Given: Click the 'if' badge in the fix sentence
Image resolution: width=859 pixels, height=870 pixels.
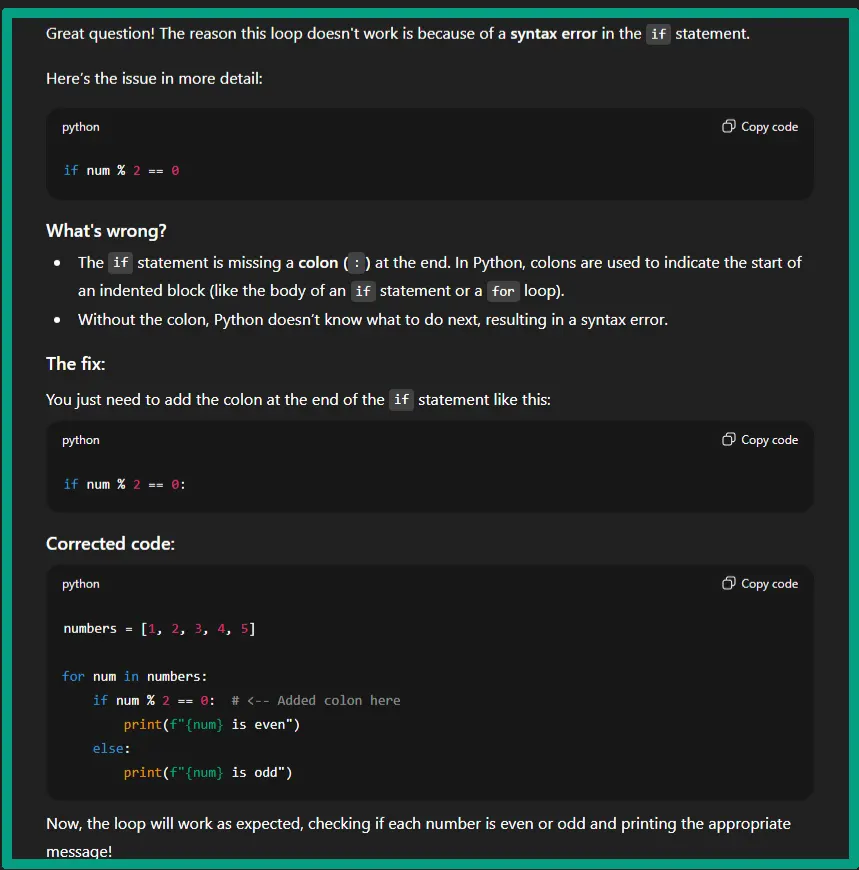Looking at the screenshot, I should [401, 399].
